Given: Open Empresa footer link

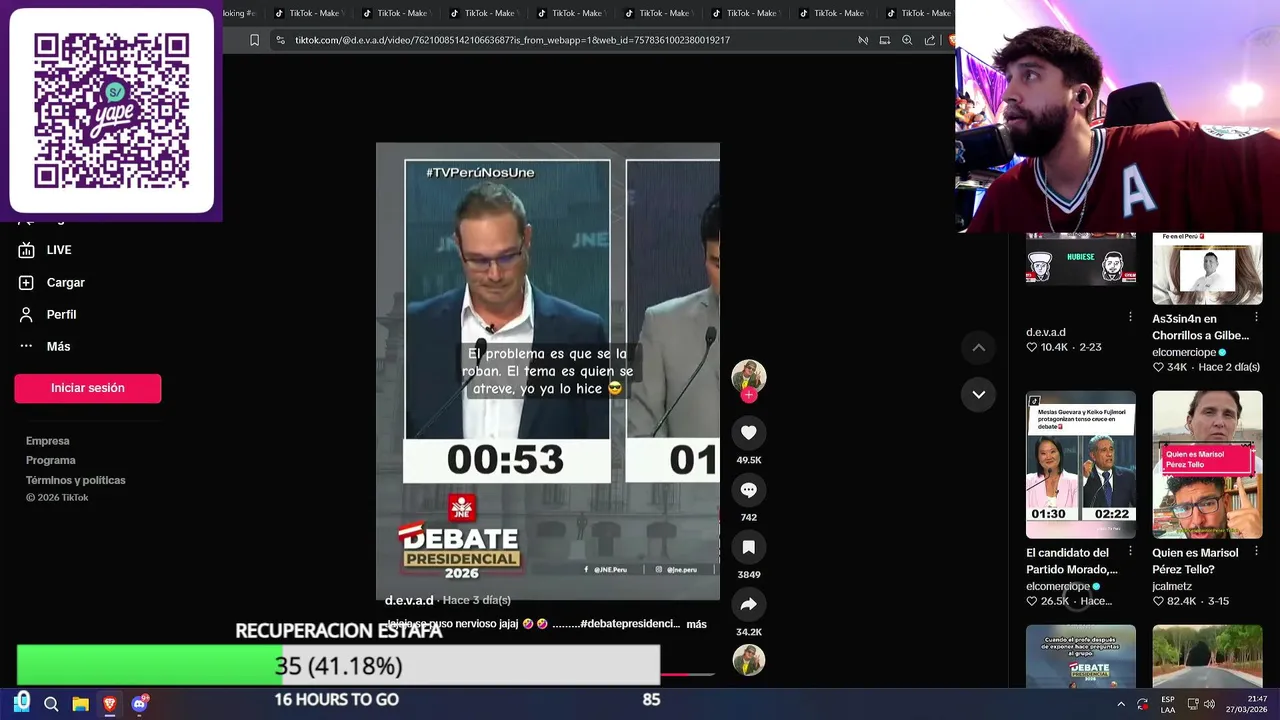Looking at the screenshot, I should [47, 441].
